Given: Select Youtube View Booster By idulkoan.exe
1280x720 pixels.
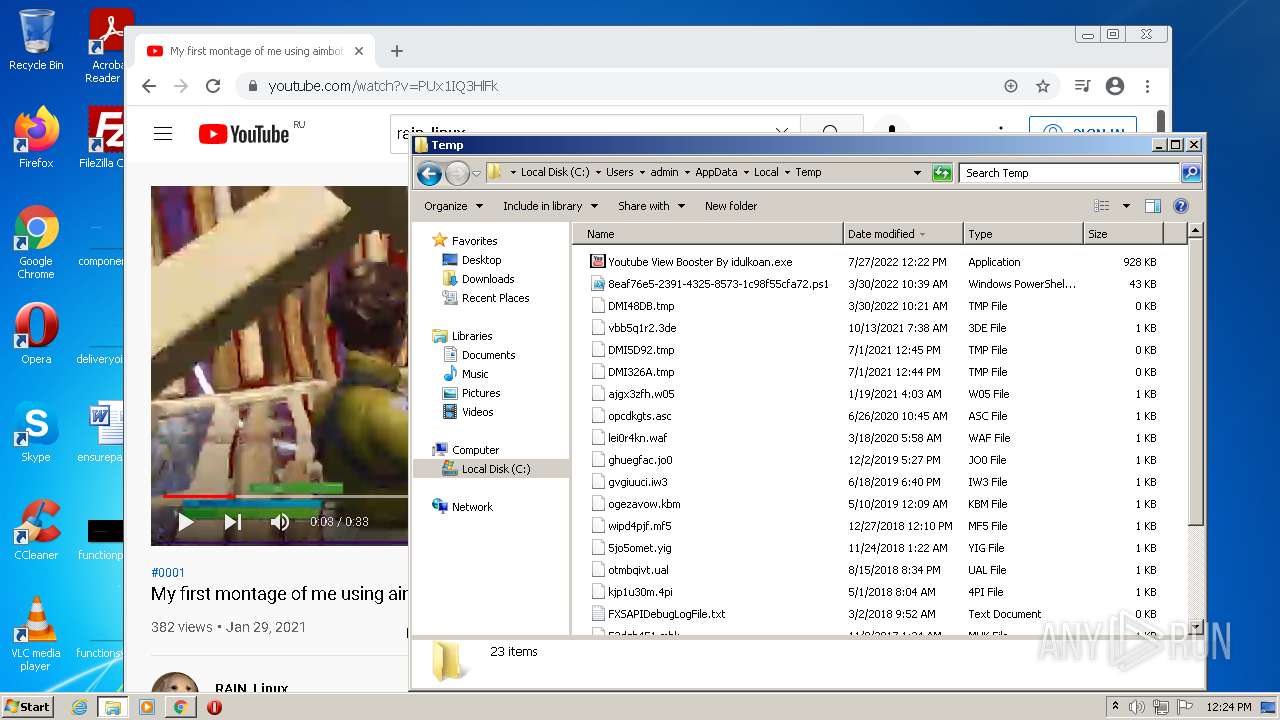Looking at the screenshot, I should (699, 262).
